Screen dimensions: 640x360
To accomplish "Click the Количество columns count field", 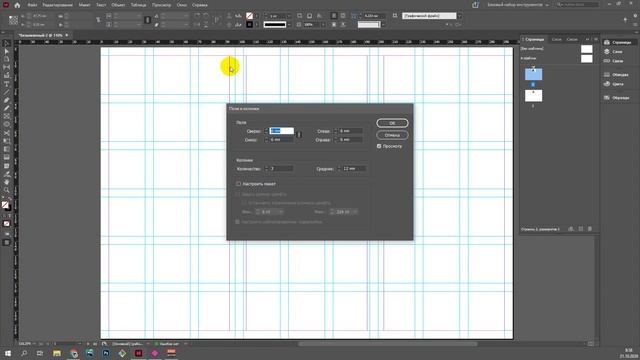I will (281, 169).
